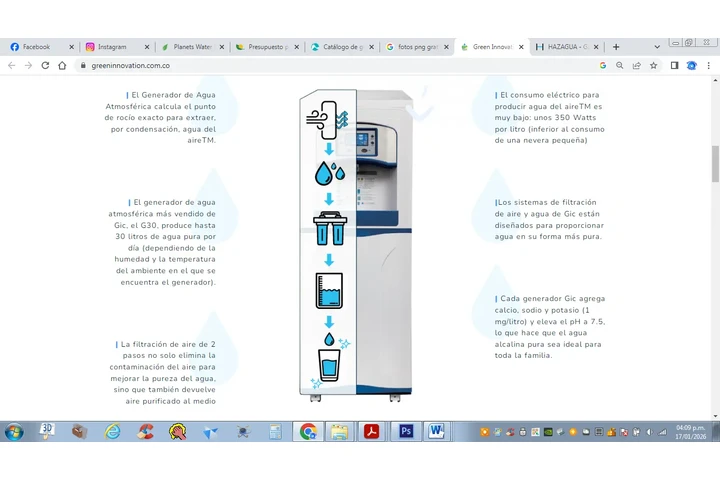Close the HAZAGUA tab
Screen dimensions: 720x480
tap(596, 47)
